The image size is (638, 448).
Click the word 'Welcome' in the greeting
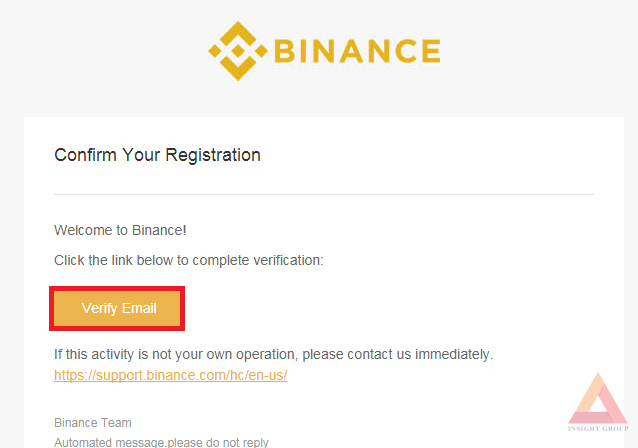83,230
